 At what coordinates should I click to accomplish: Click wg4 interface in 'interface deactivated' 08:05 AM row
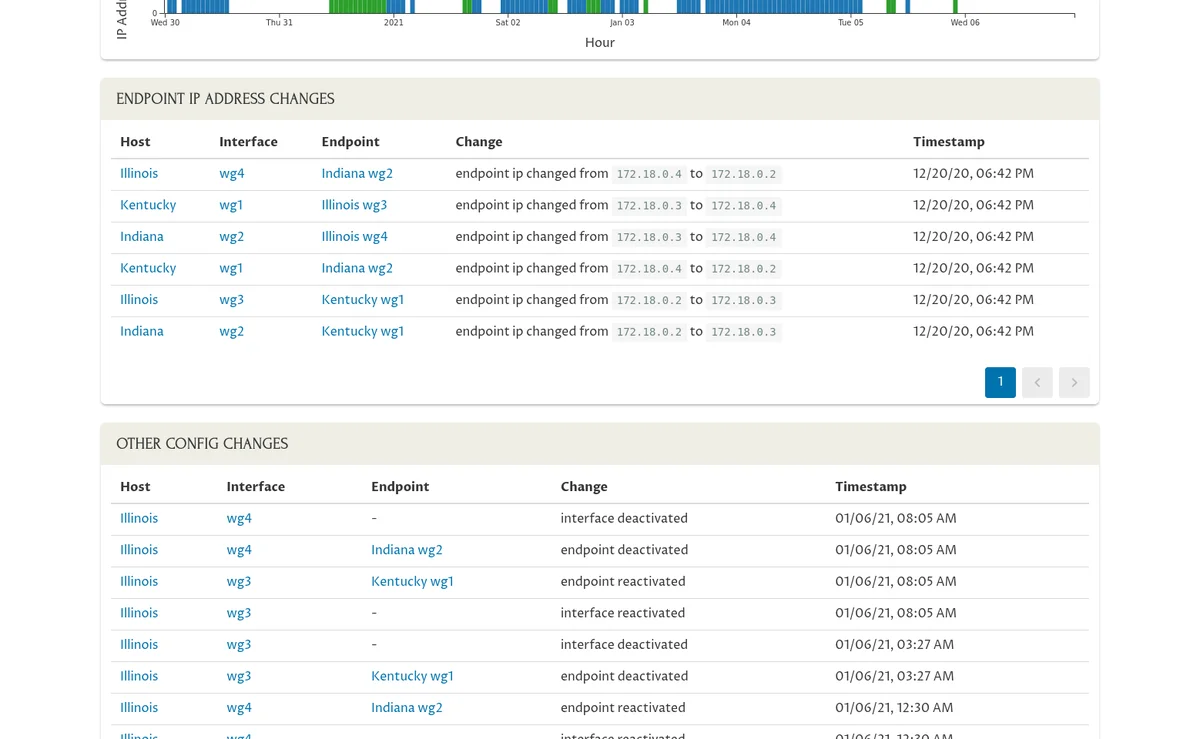[239, 519]
